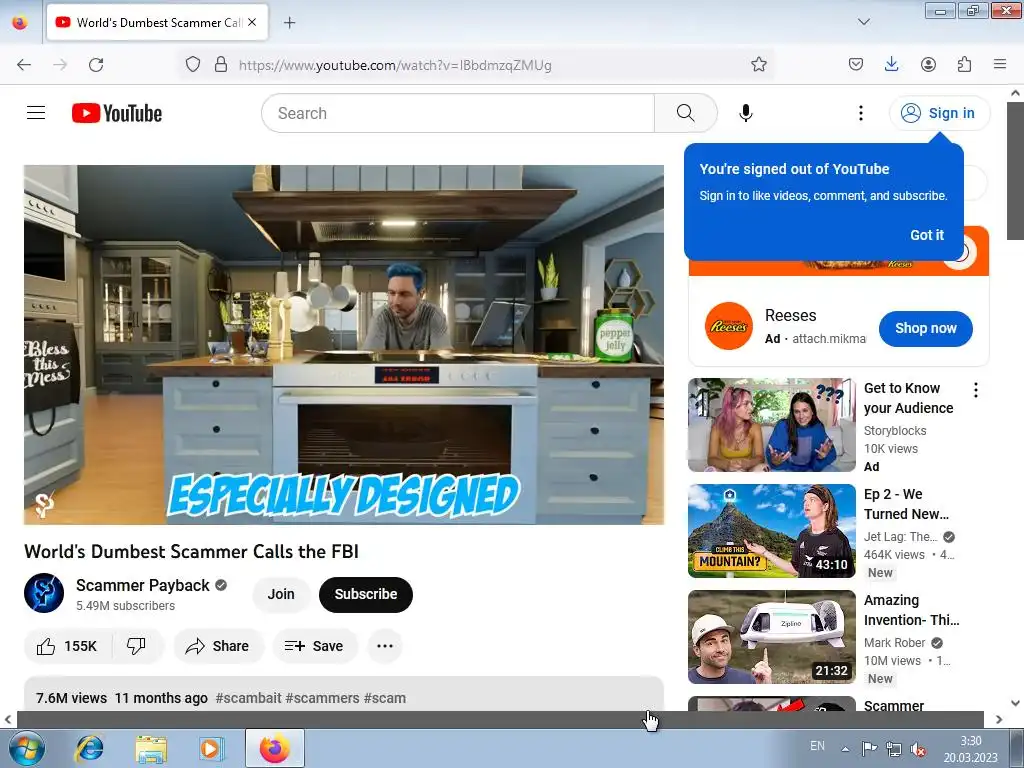Click vertical scrollbar down arrow

pos(1015,703)
